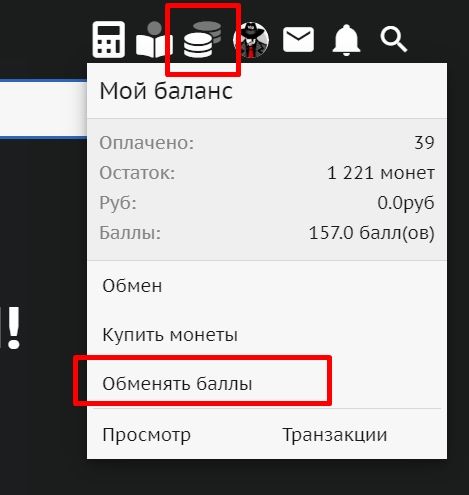
Task: Click the Баллы: label
Action: click(130, 233)
